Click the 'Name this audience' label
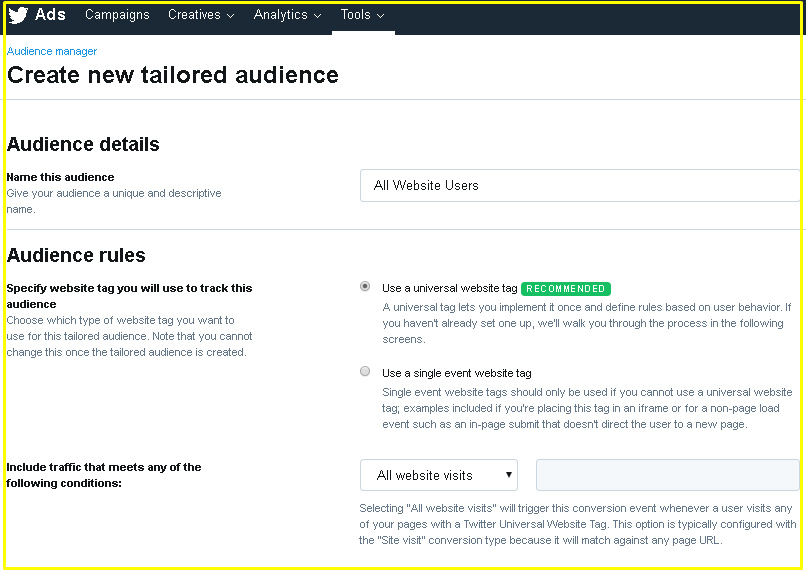806x572 pixels. (x=61, y=177)
